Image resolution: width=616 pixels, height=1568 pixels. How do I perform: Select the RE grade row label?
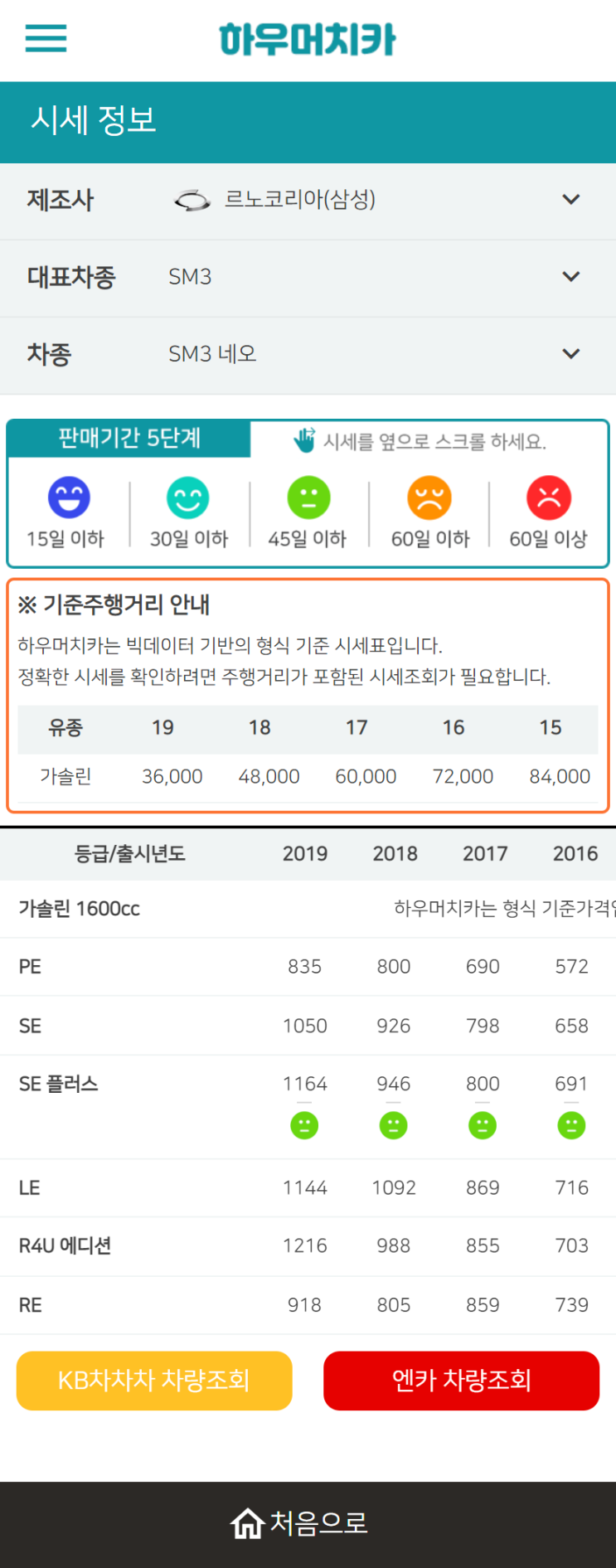click(x=30, y=1305)
